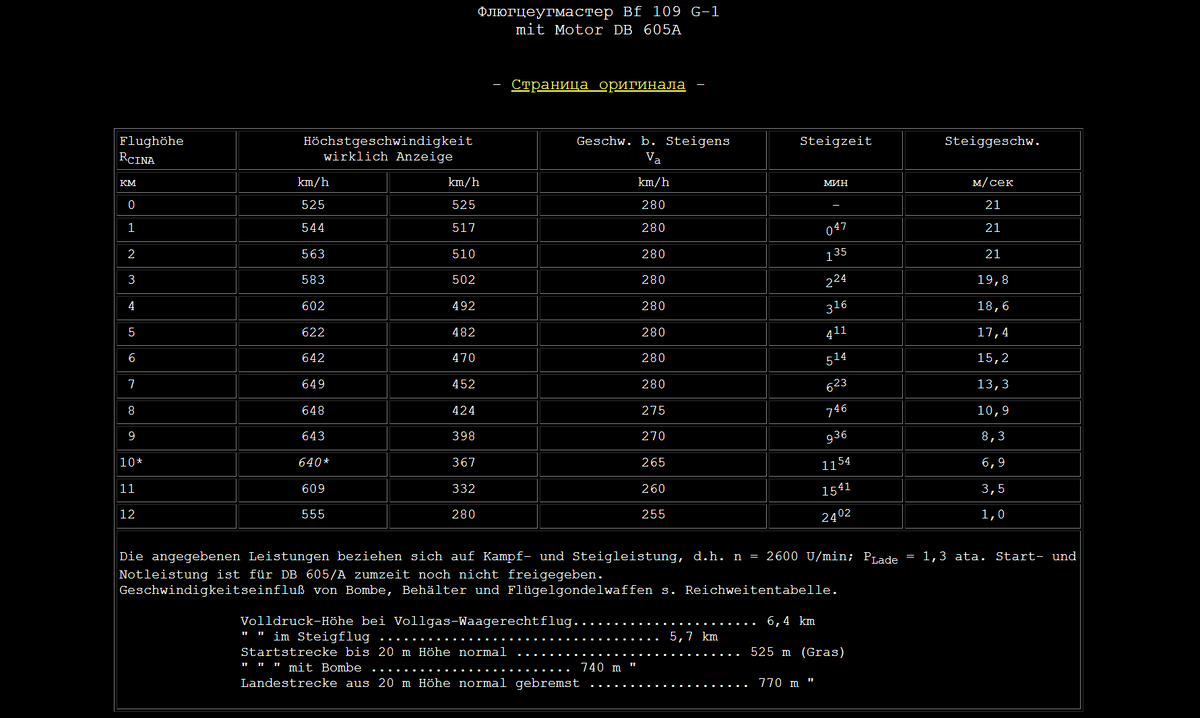Click the мин unit cell
The image size is (1200, 718).
tap(835, 182)
